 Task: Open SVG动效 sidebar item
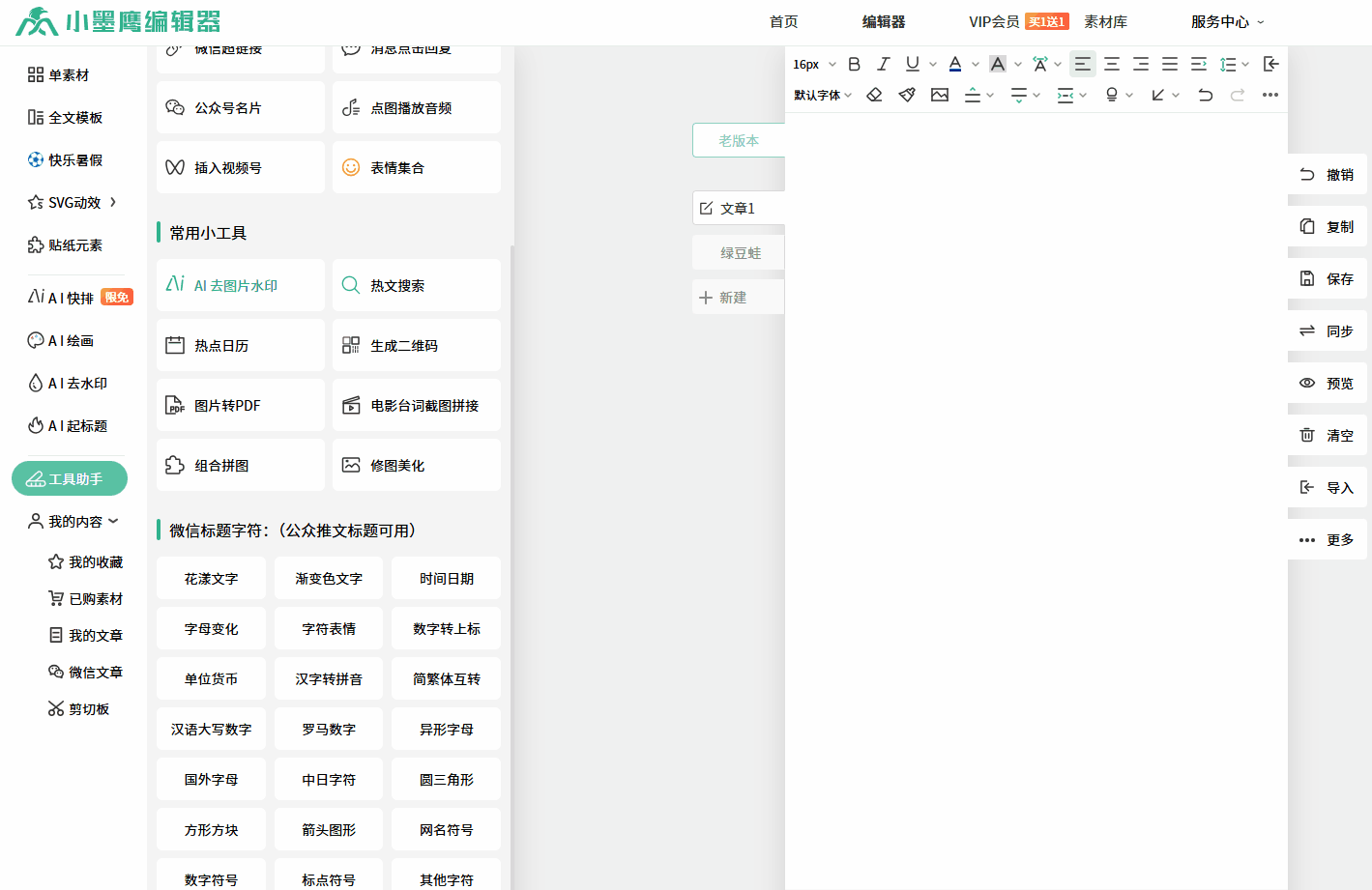tap(73, 203)
